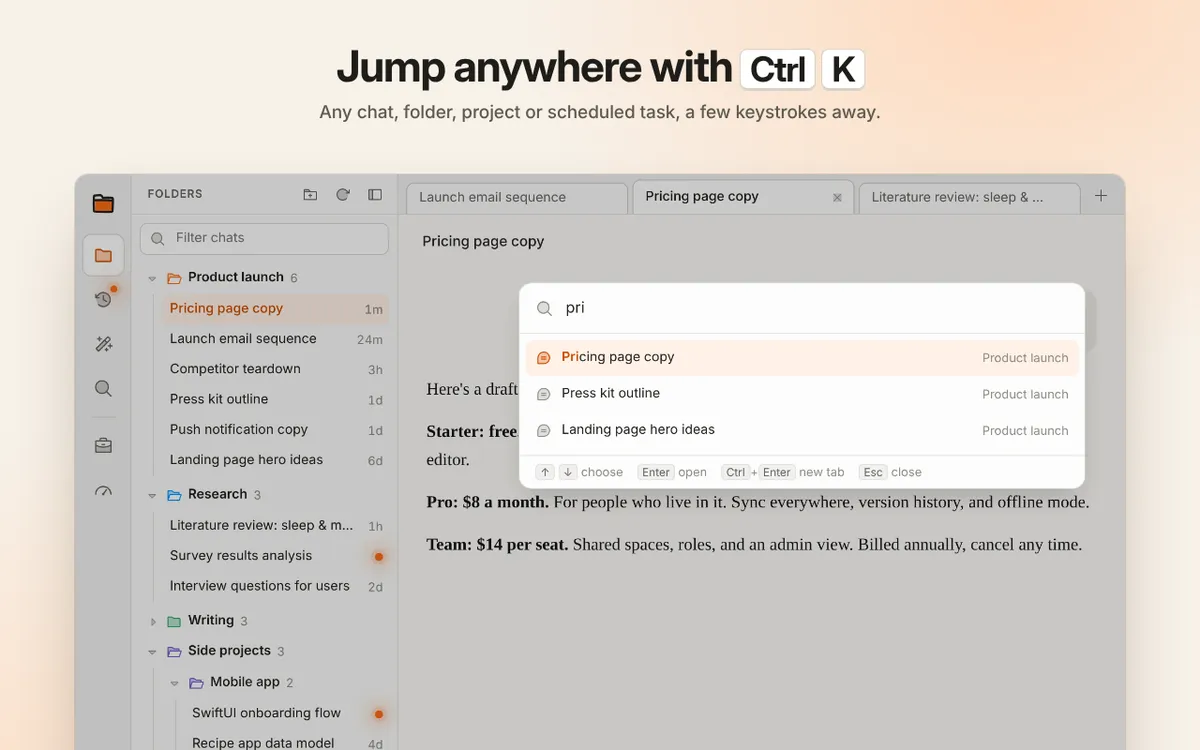Select Press kit outline result in palette
The image size is (1200, 750).
coord(802,394)
